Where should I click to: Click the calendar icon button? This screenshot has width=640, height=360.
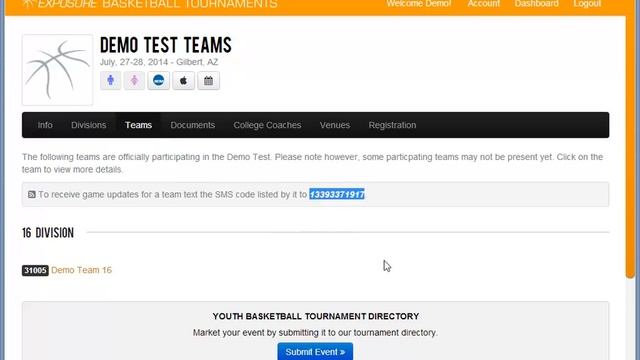pos(209,80)
